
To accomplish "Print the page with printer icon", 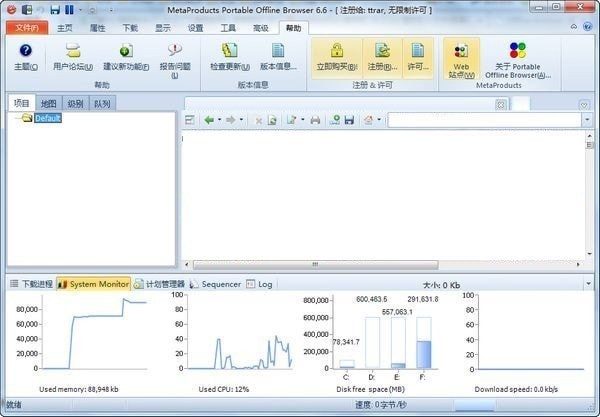I will [315, 121].
